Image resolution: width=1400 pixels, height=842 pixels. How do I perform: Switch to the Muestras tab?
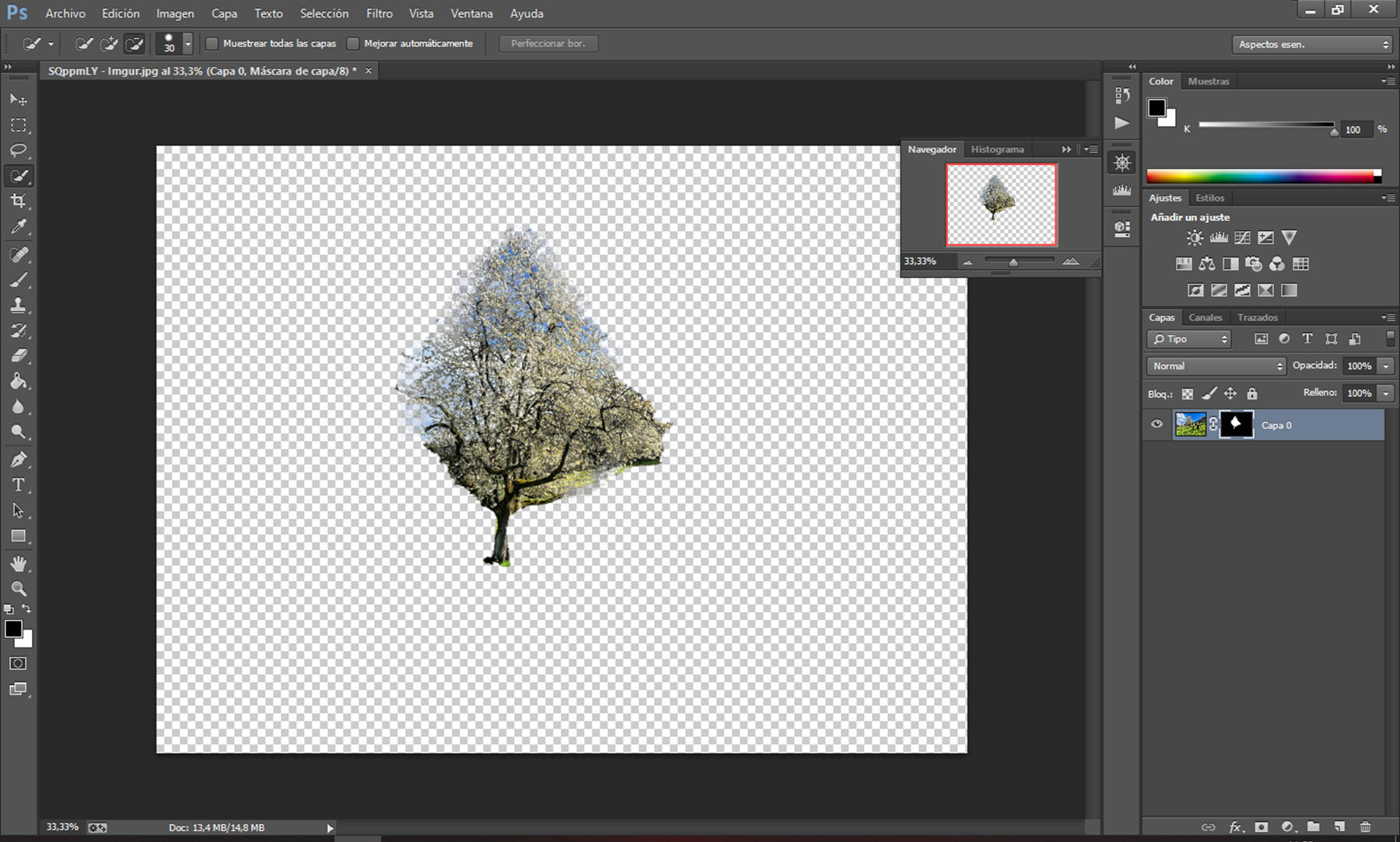[1209, 81]
